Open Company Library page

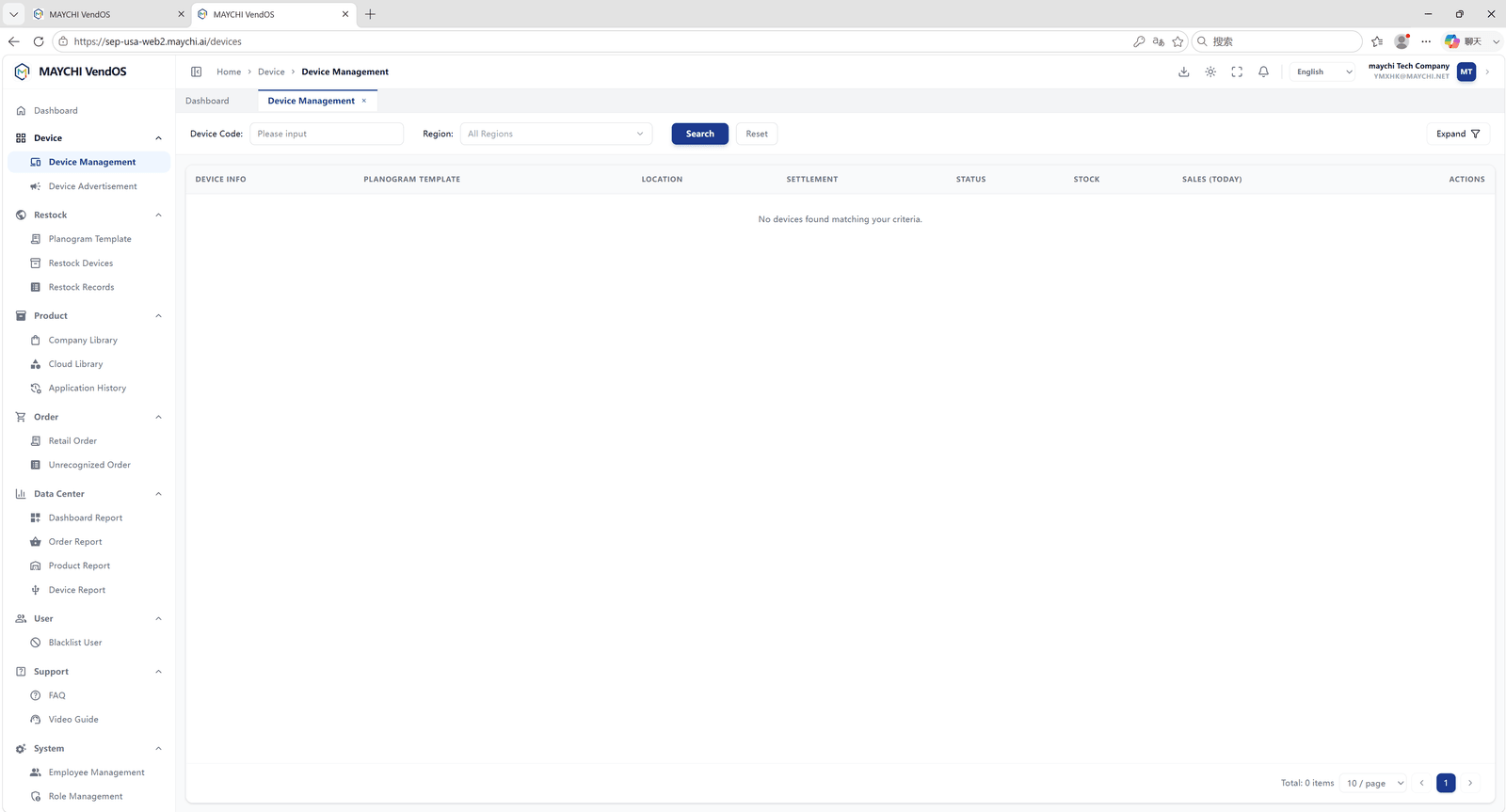(88, 340)
